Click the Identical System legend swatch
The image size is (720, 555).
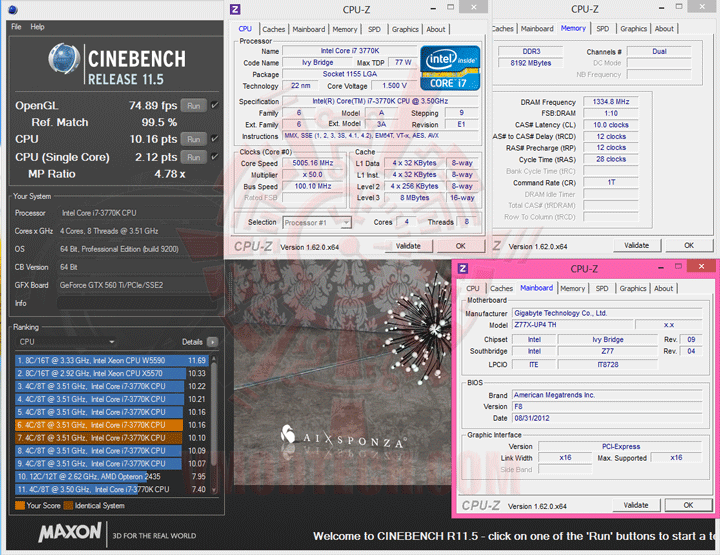pos(68,505)
